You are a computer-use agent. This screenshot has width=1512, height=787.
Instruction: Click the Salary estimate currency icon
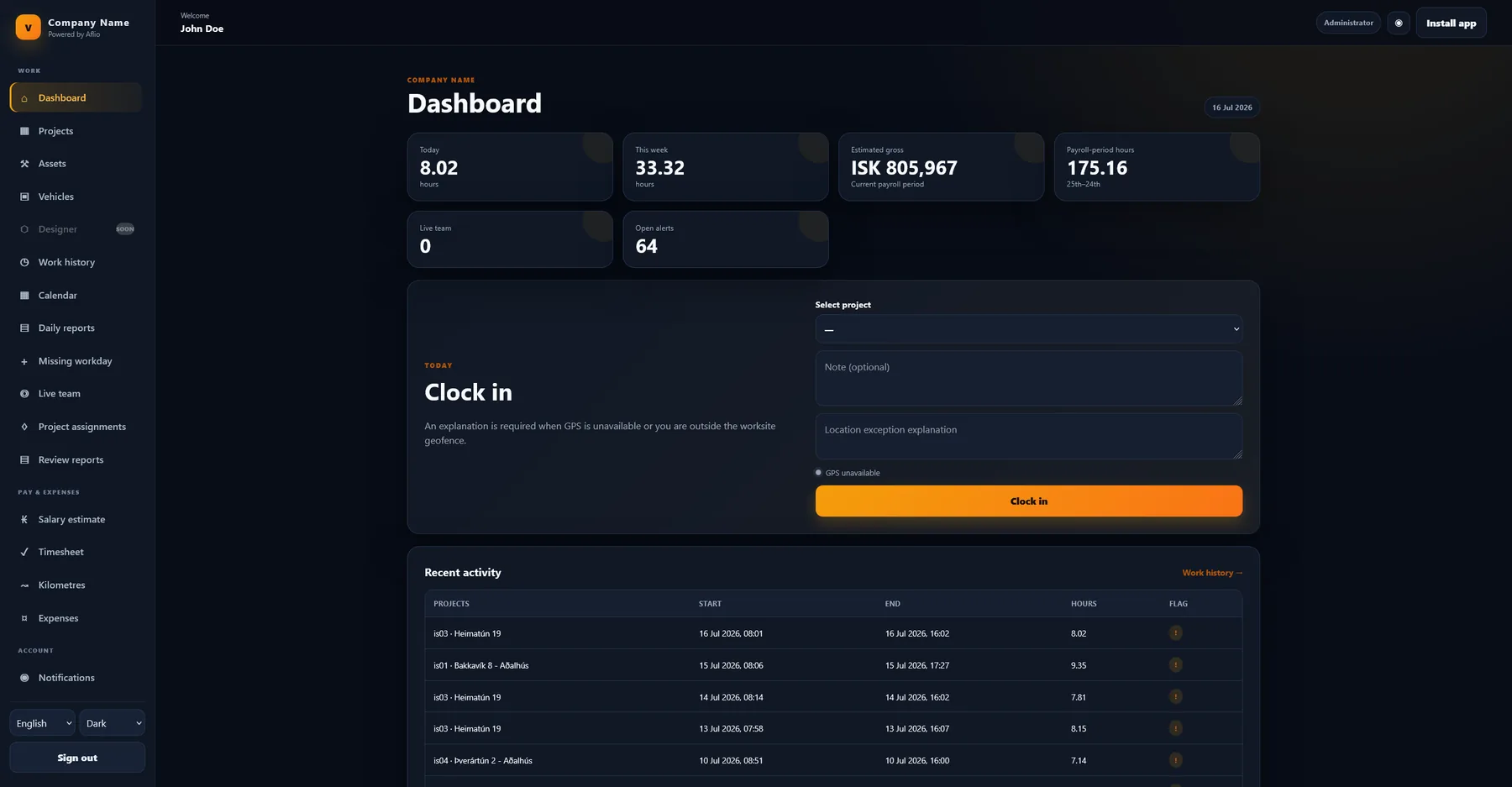point(24,520)
